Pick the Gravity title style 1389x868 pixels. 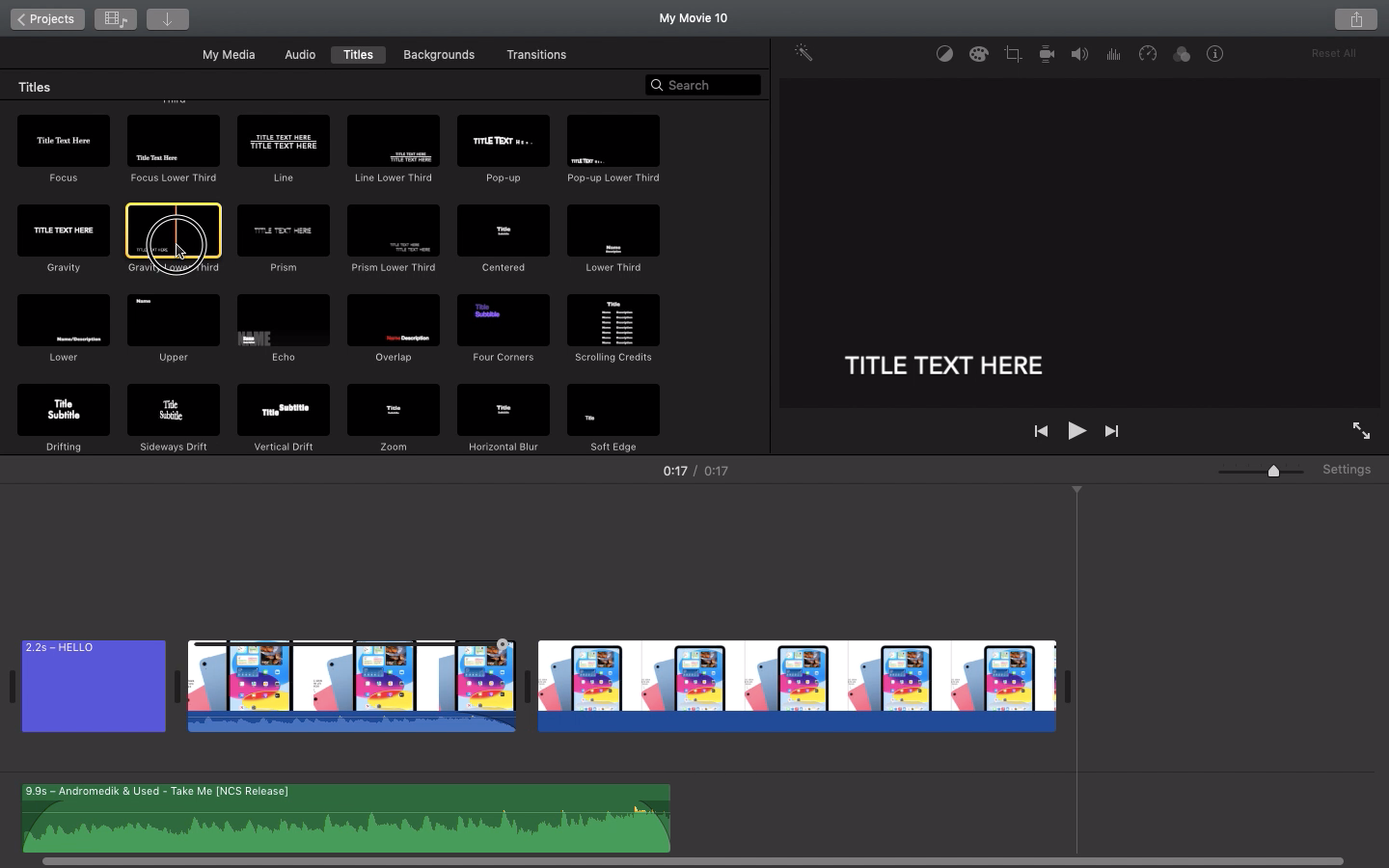point(64,231)
